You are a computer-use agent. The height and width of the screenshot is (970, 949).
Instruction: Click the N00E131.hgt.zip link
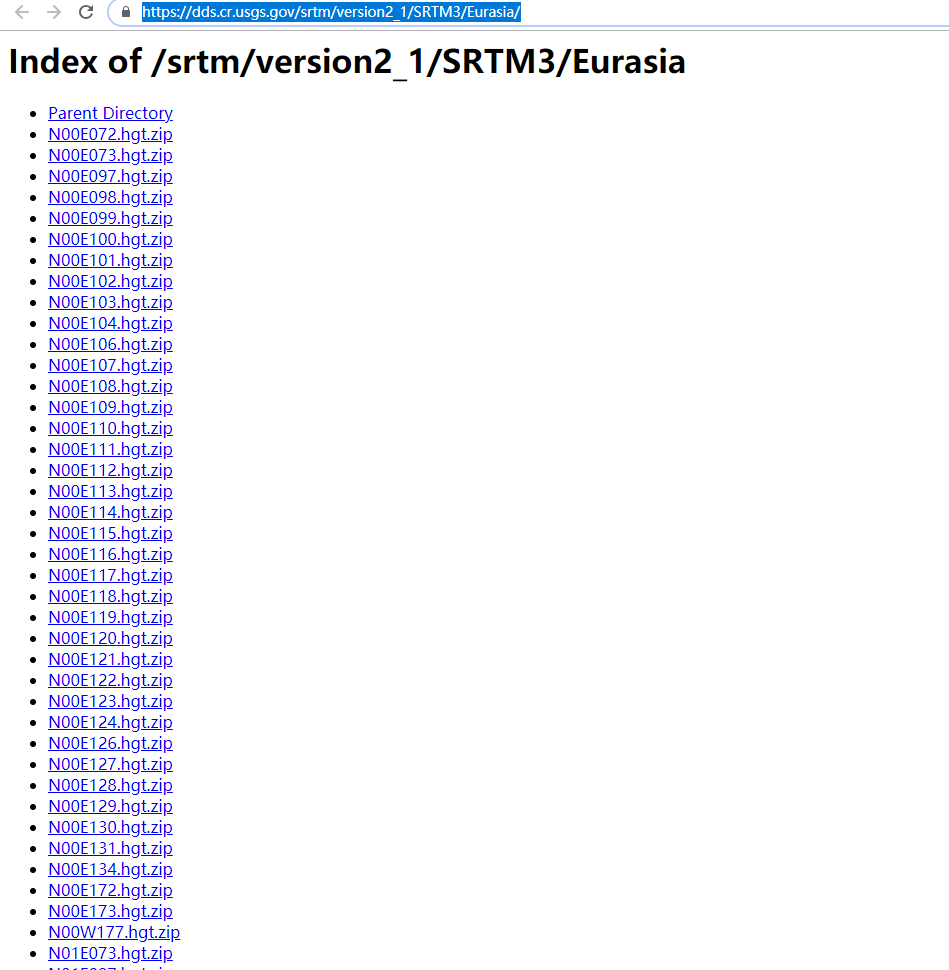(x=110, y=848)
